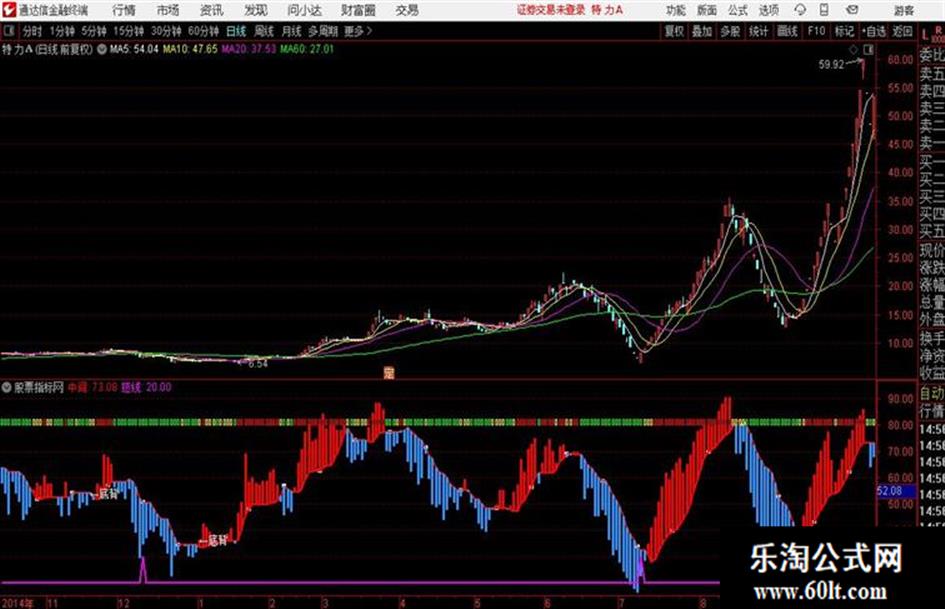Click the MA20: 37.53 label
Viewport: 945px width, 609px height.
[x=248, y=49]
